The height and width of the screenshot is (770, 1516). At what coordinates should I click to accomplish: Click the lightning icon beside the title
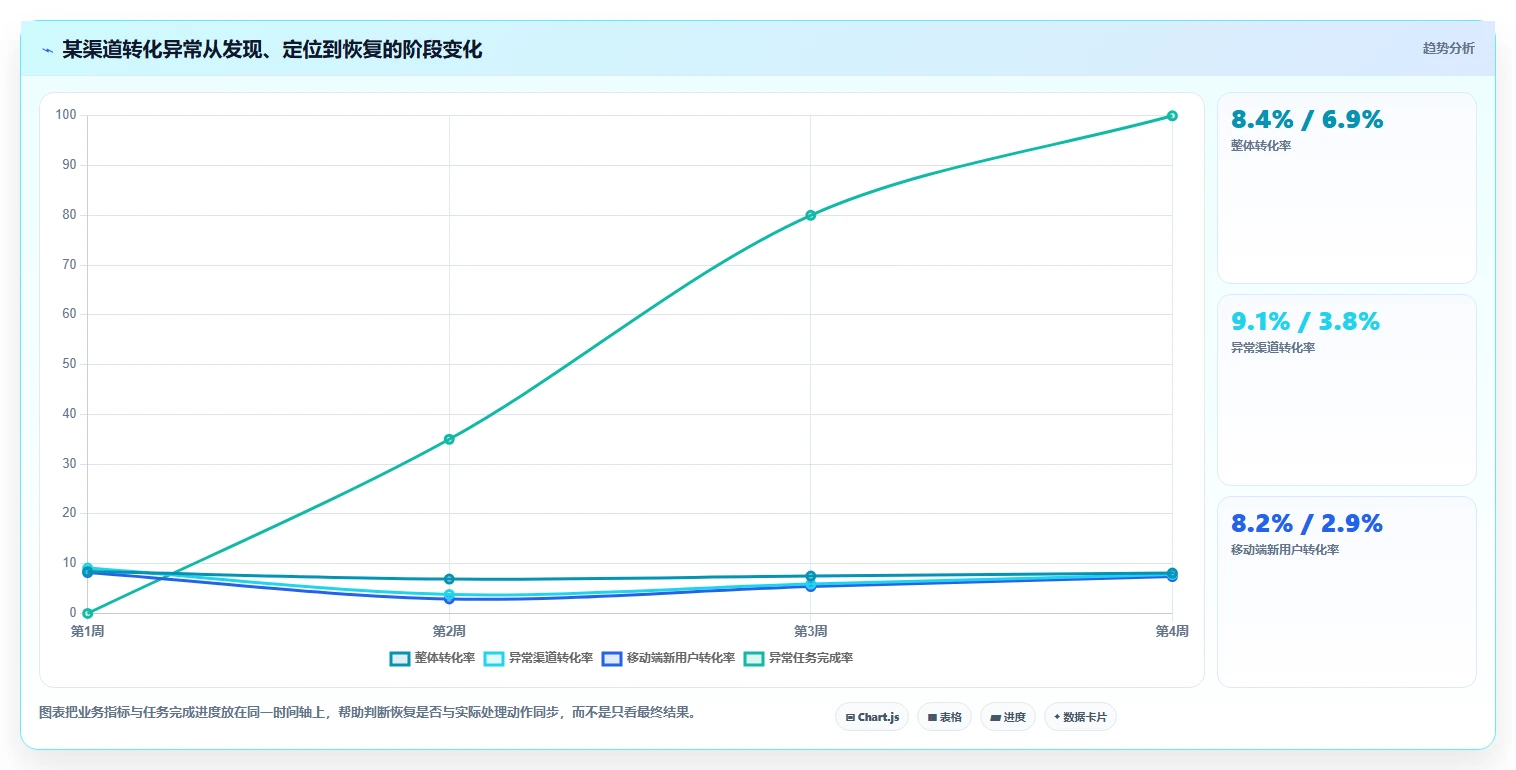pyautogui.click(x=48, y=50)
